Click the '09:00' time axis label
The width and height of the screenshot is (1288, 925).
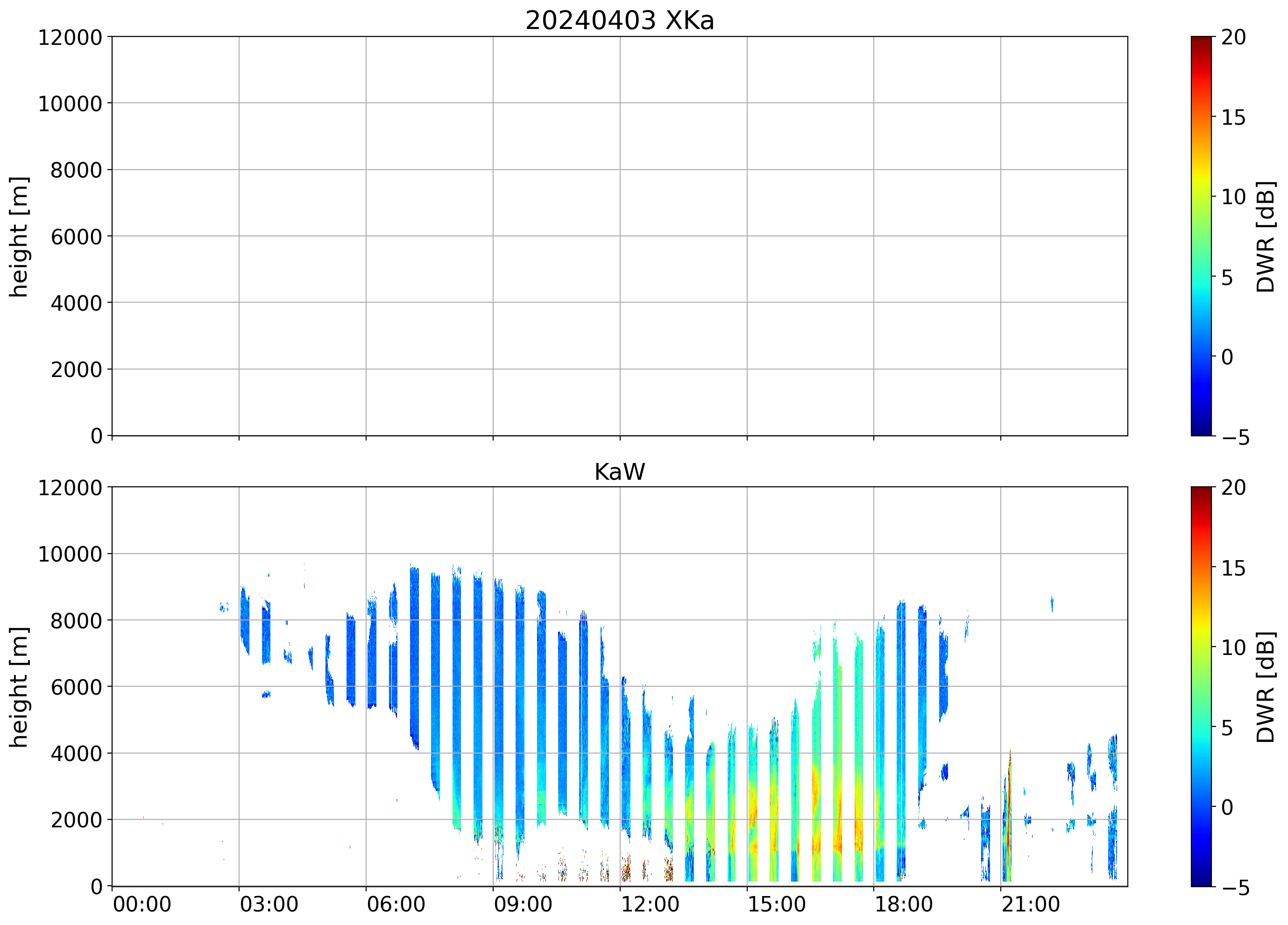click(x=523, y=904)
